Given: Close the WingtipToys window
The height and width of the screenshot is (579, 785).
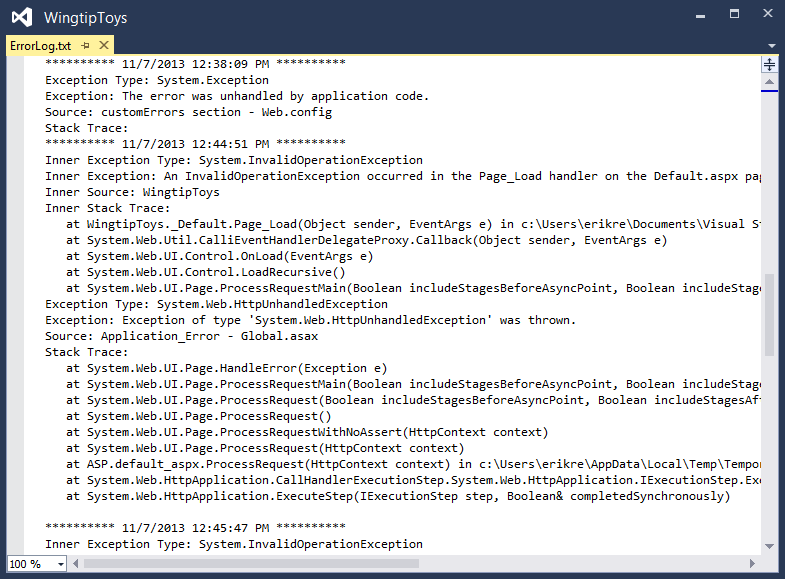Looking at the screenshot, I should pos(768,14).
